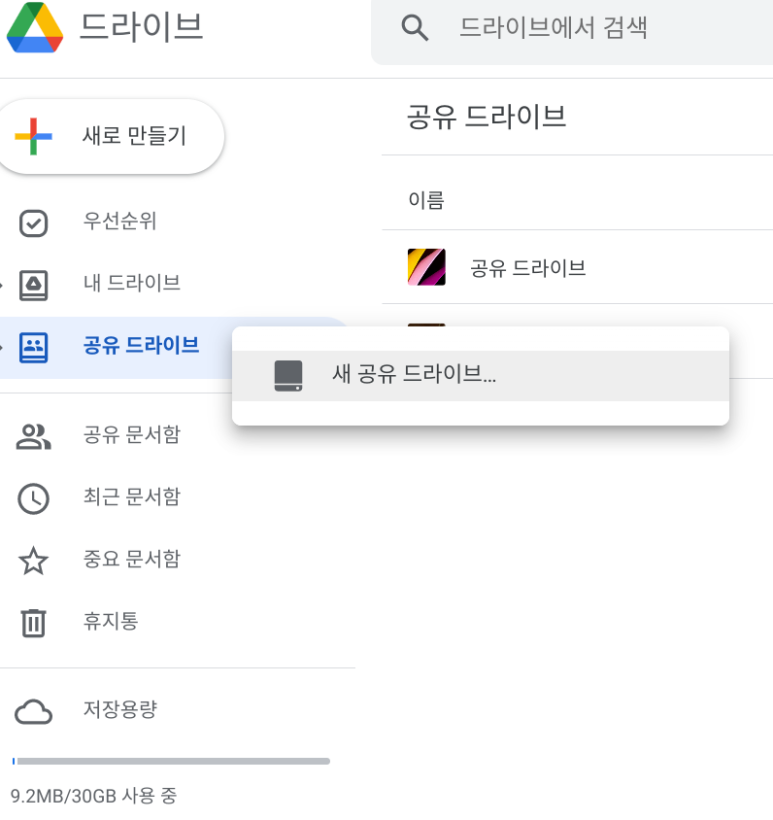
Task: Click the colorful plus icon in 새로 만들기
Action: click(x=33, y=136)
